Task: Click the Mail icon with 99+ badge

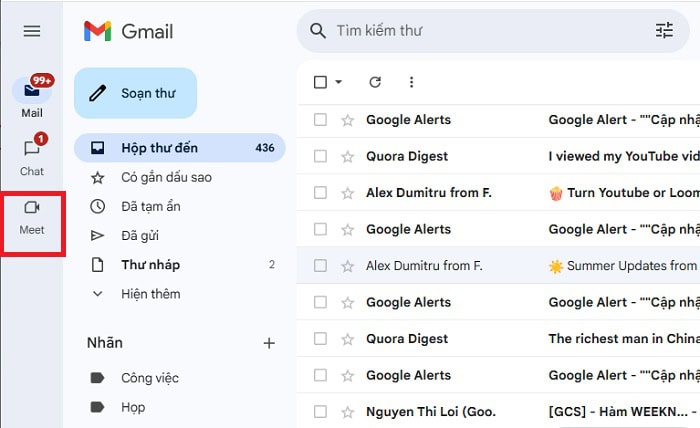Action: (x=32, y=91)
